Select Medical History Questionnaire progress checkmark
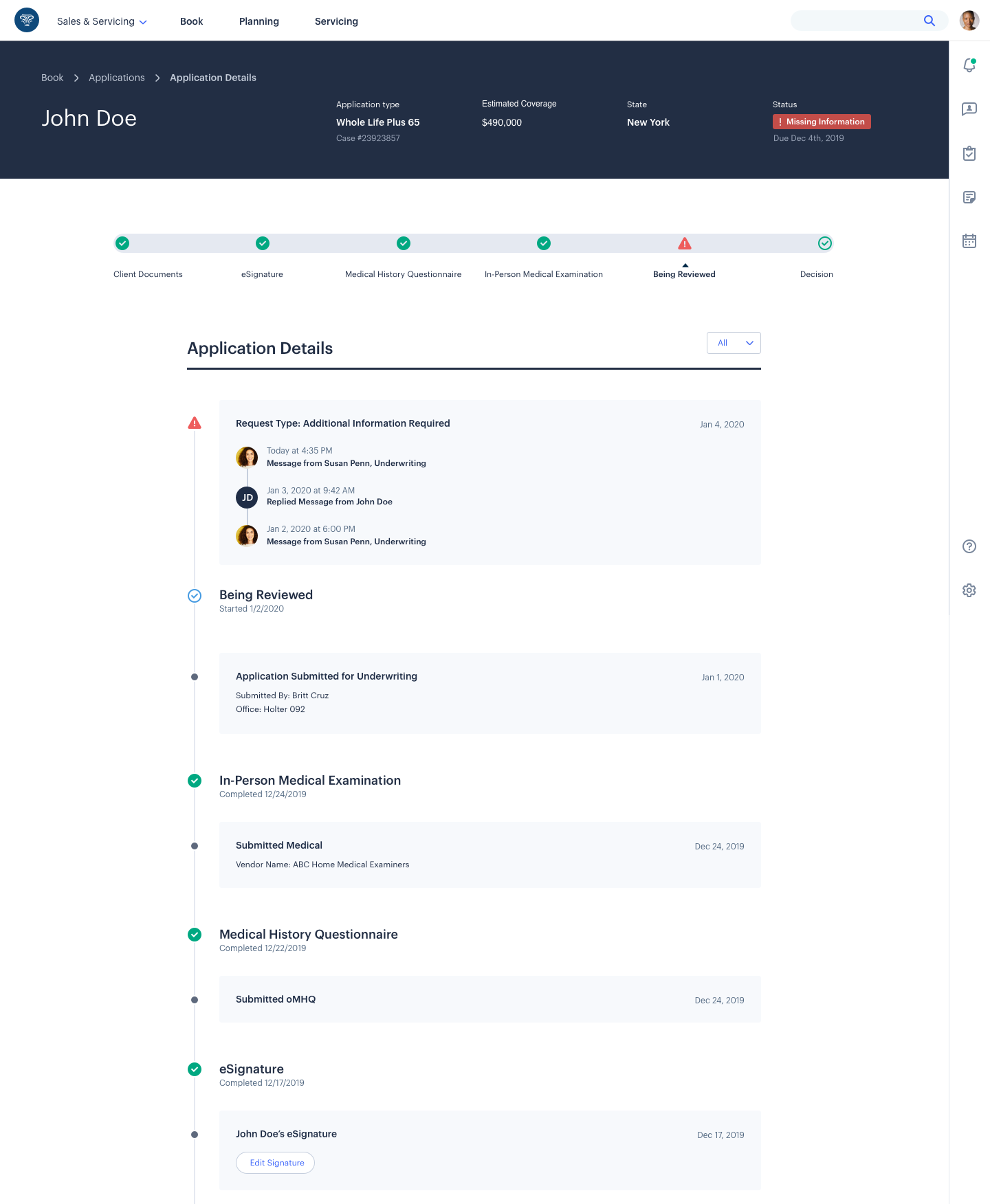Screen dimensions: 990x1204 pyautogui.click(x=404, y=243)
